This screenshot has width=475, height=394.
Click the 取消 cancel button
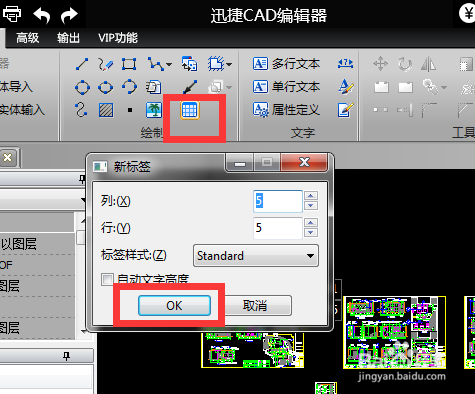pyautogui.click(x=255, y=305)
